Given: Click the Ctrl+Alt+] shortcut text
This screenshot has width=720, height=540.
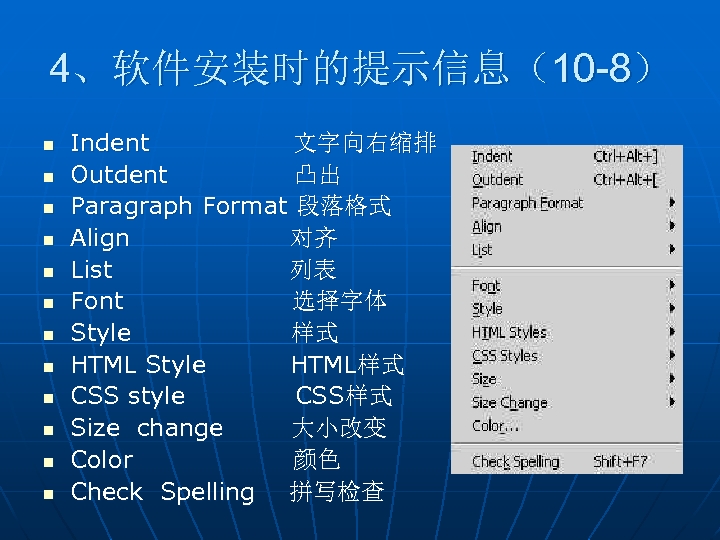Looking at the screenshot, I should [625, 157].
